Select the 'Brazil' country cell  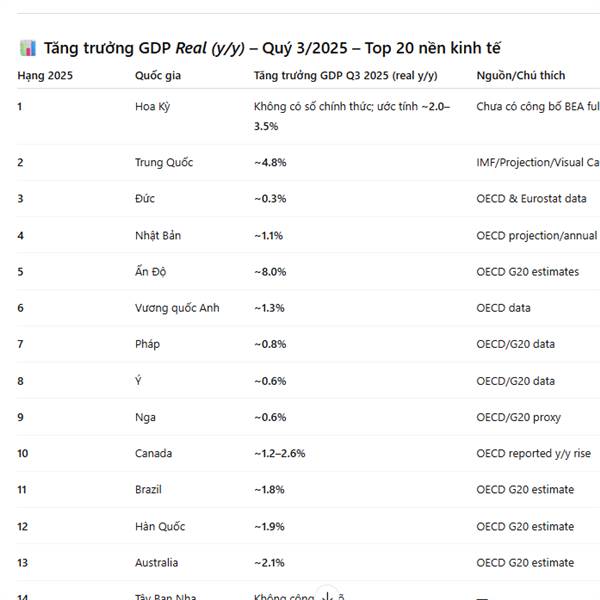tap(150, 490)
